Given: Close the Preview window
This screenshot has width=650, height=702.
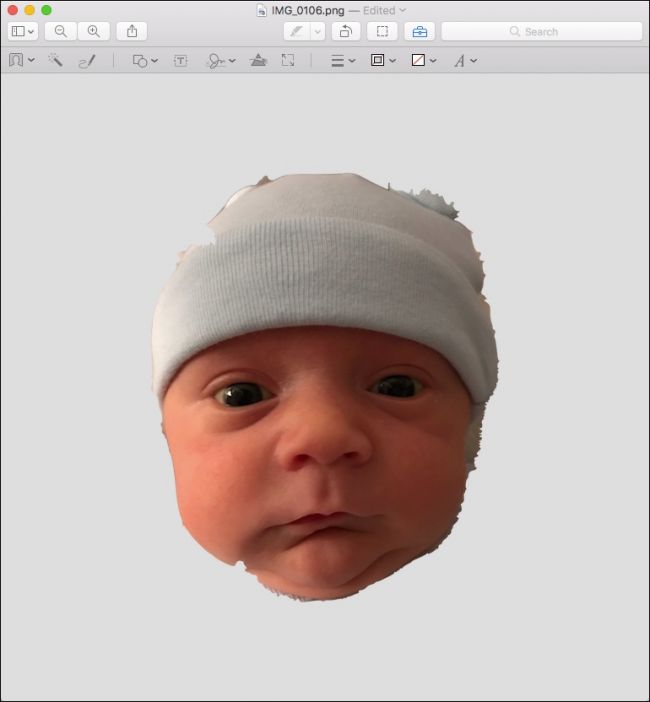Looking at the screenshot, I should [13, 10].
